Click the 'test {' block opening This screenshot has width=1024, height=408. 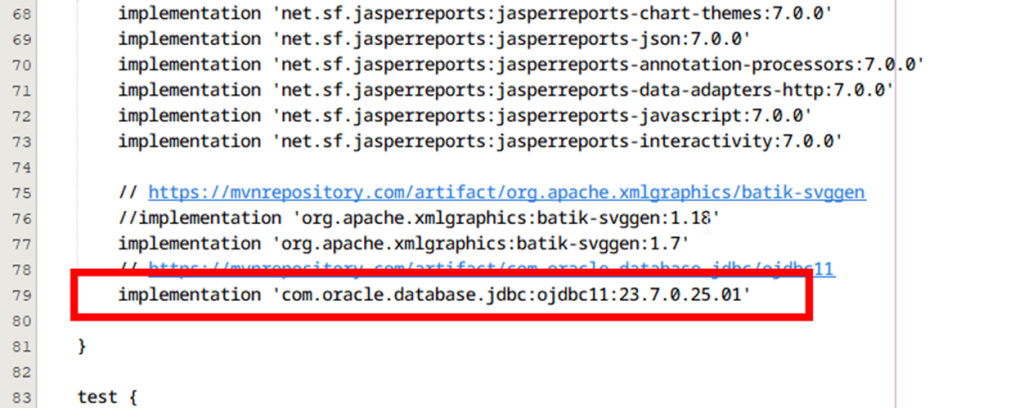click(105, 397)
